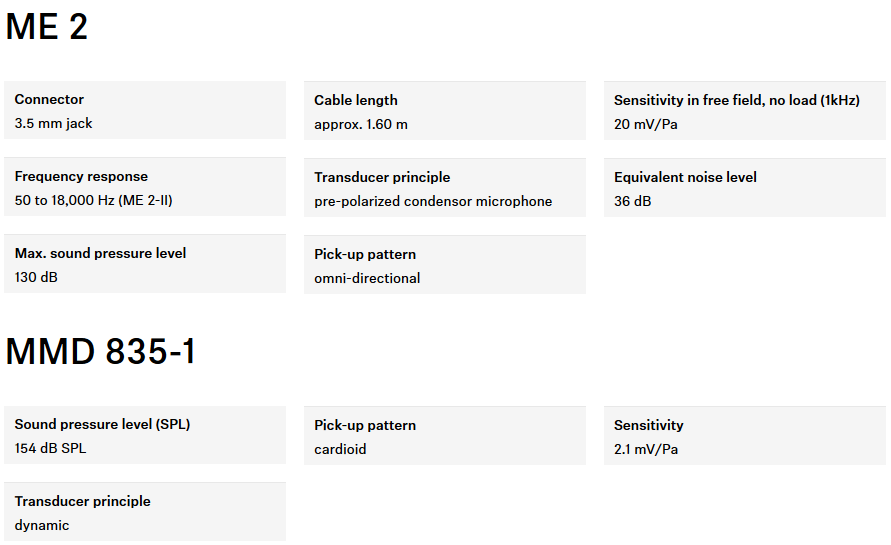This screenshot has height=545, width=891.
Task: Click the 36 dB value
Action: [x=631, y=202]
